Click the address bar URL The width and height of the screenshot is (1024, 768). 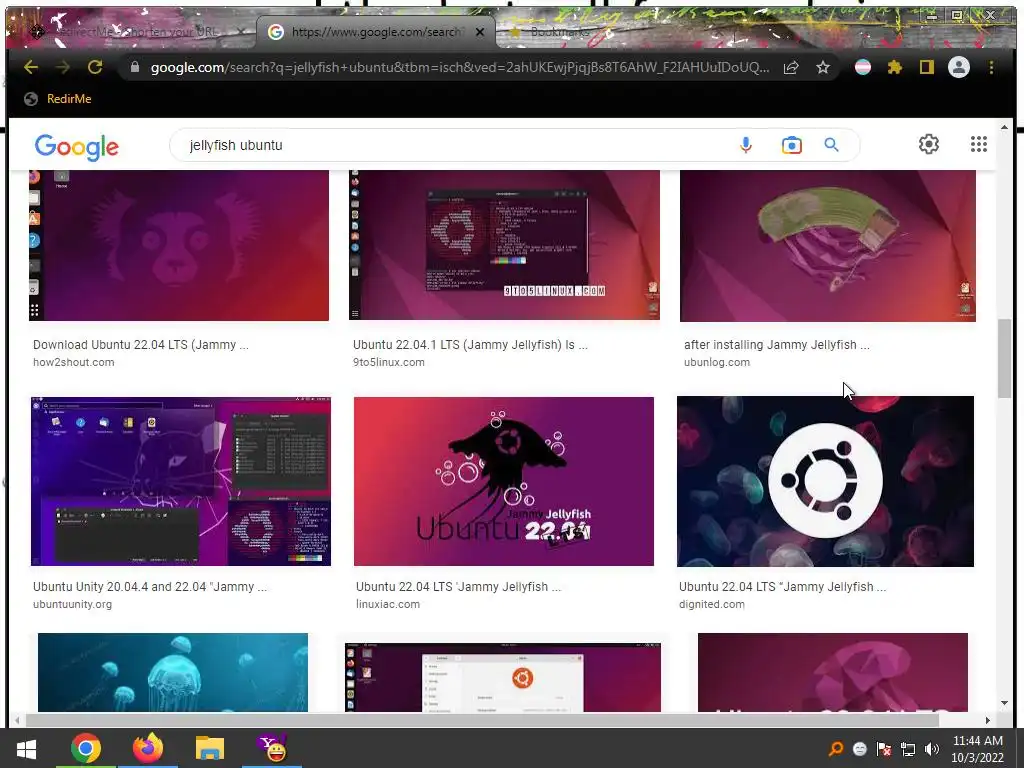[x=460, y=67]
